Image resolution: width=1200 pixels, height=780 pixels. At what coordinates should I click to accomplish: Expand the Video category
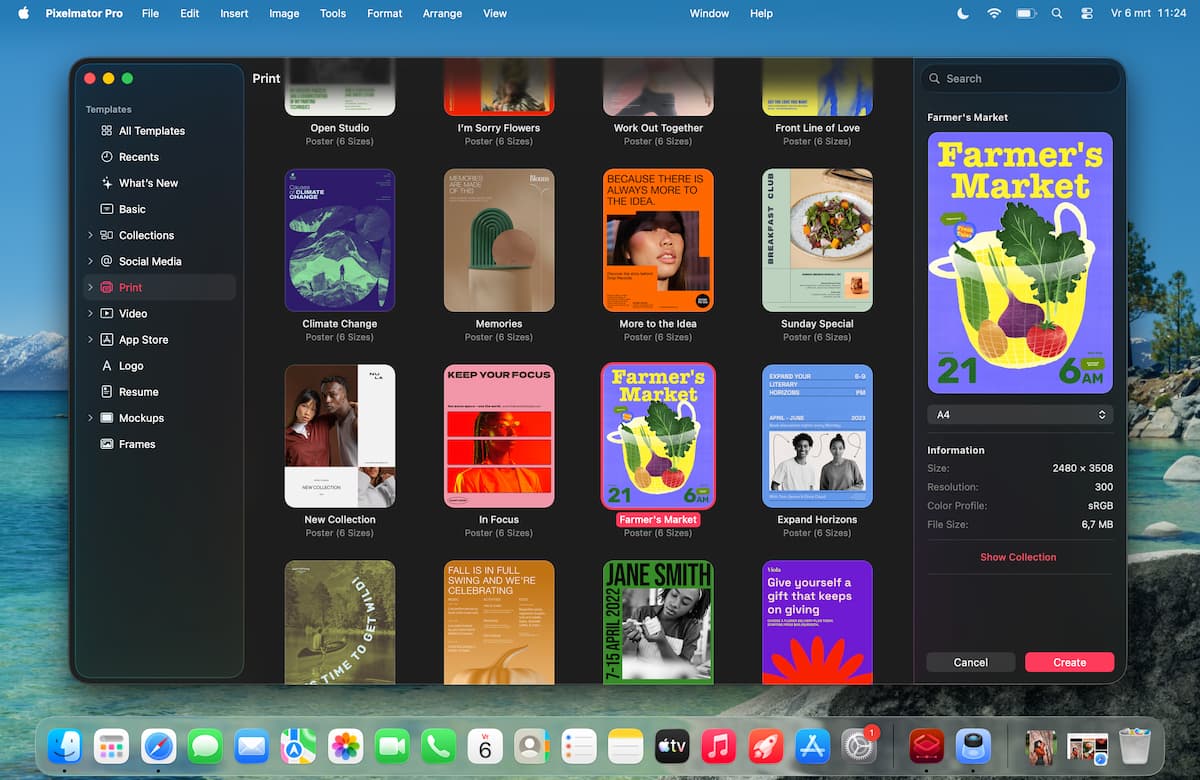[90, 313]
